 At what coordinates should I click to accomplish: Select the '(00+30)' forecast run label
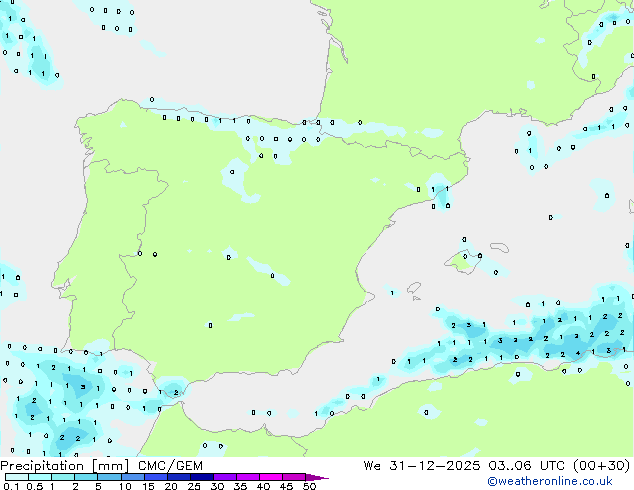click(x=602, y=466)
